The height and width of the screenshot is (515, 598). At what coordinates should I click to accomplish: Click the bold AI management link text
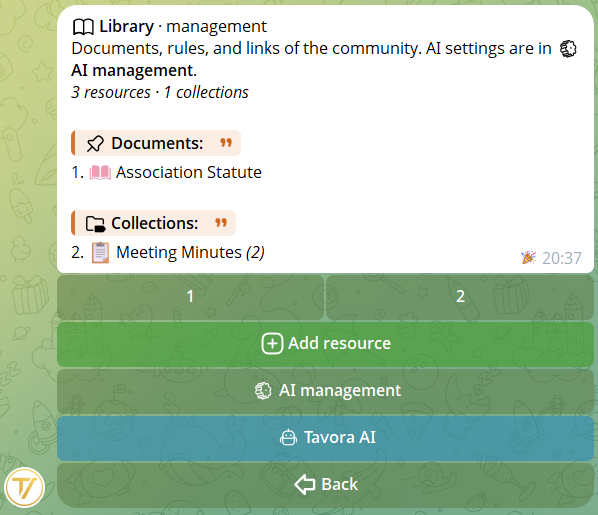point(134,71)
